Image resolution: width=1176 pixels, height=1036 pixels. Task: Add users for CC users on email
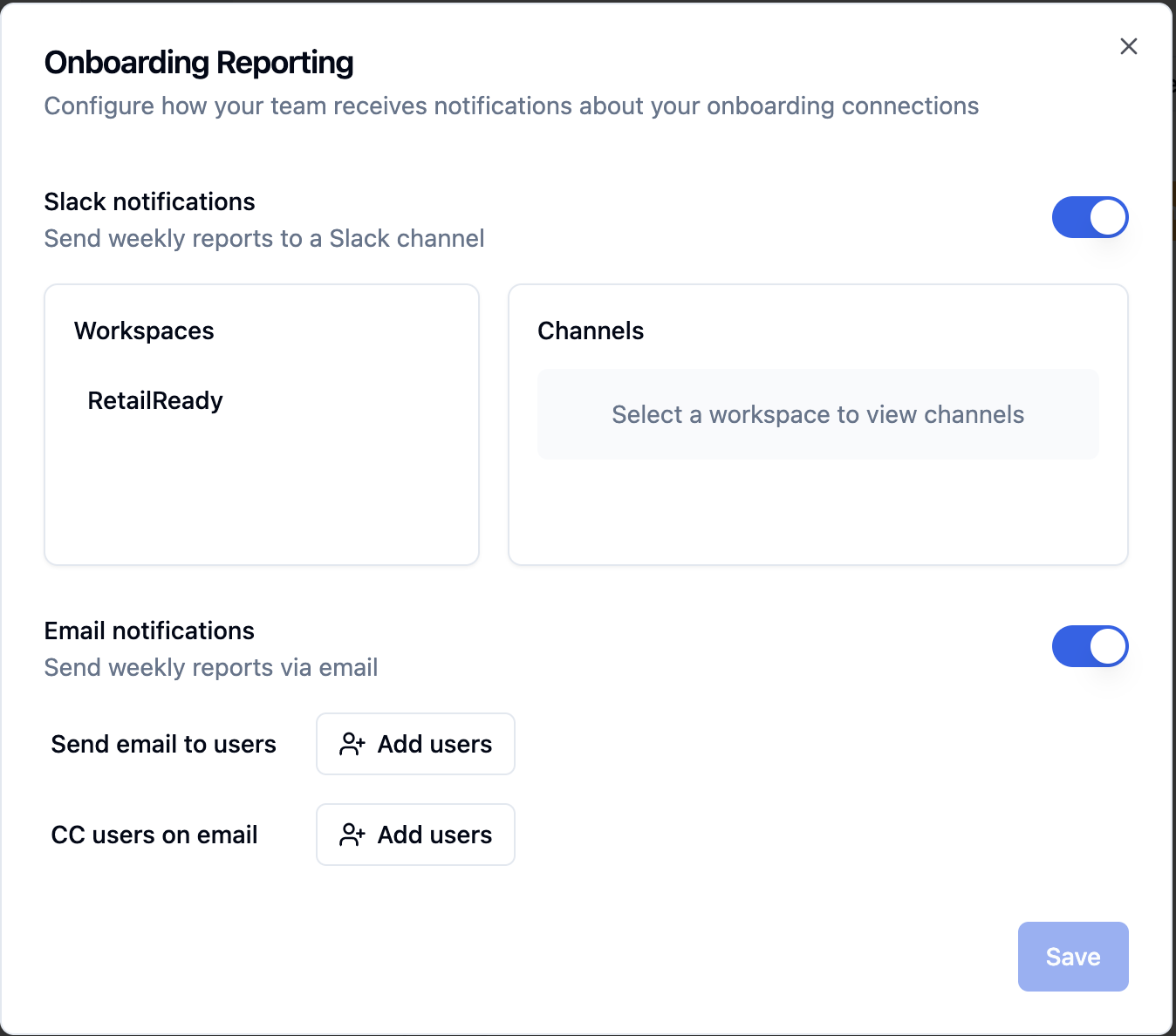click(415, 835)
